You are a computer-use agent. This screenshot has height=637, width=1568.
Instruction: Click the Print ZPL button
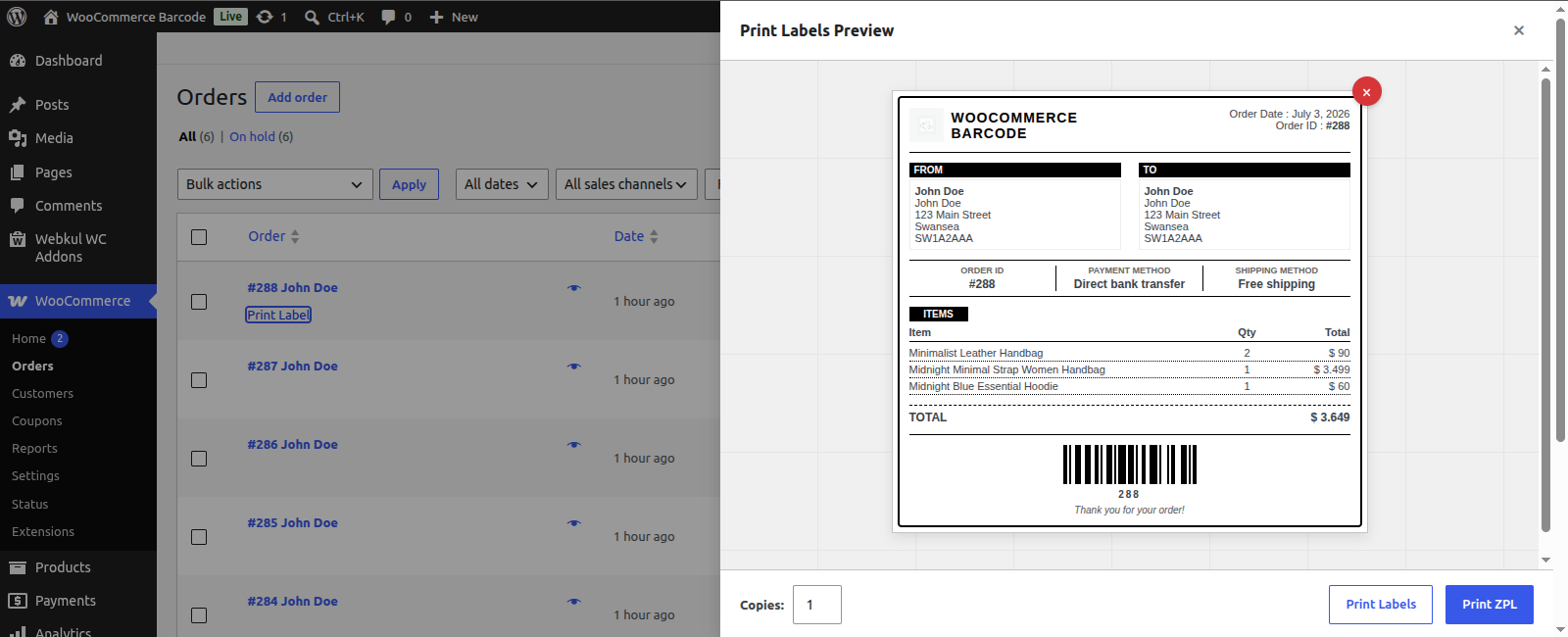pos(1490,605)
